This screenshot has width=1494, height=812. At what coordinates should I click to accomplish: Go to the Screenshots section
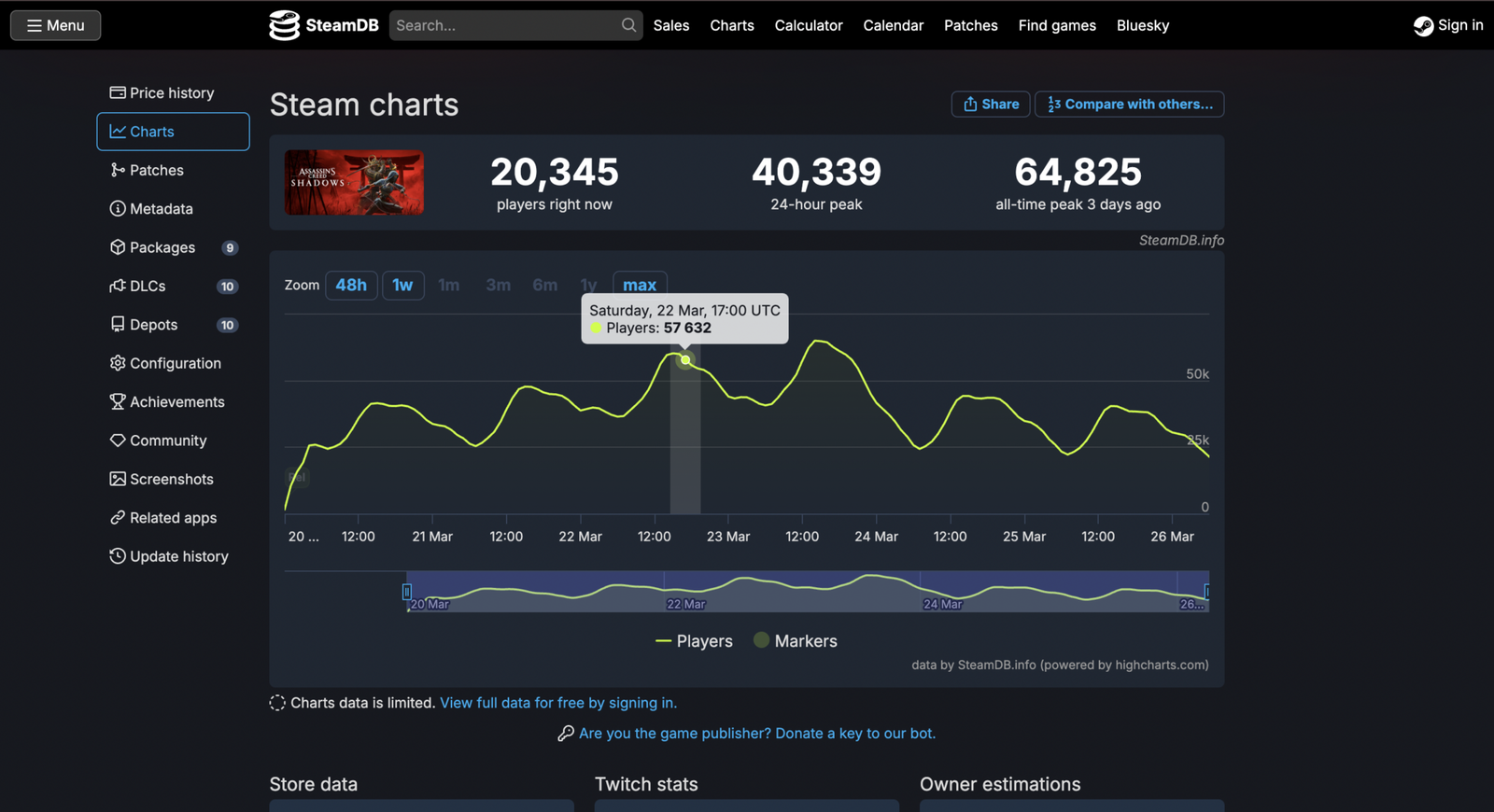pyautogui.click(x=171, y=480)
